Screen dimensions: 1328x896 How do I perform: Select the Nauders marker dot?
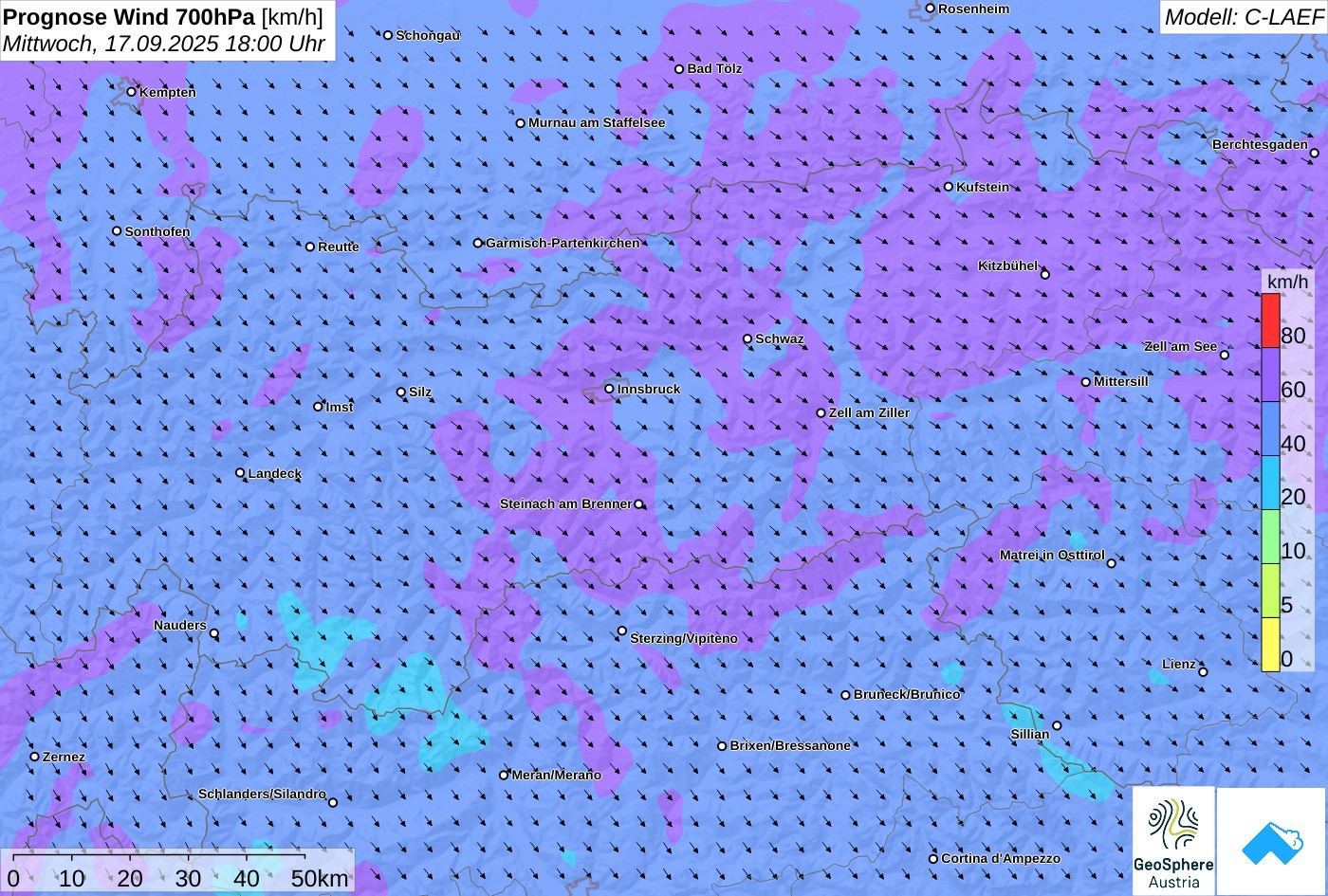[x=214, y=633]
